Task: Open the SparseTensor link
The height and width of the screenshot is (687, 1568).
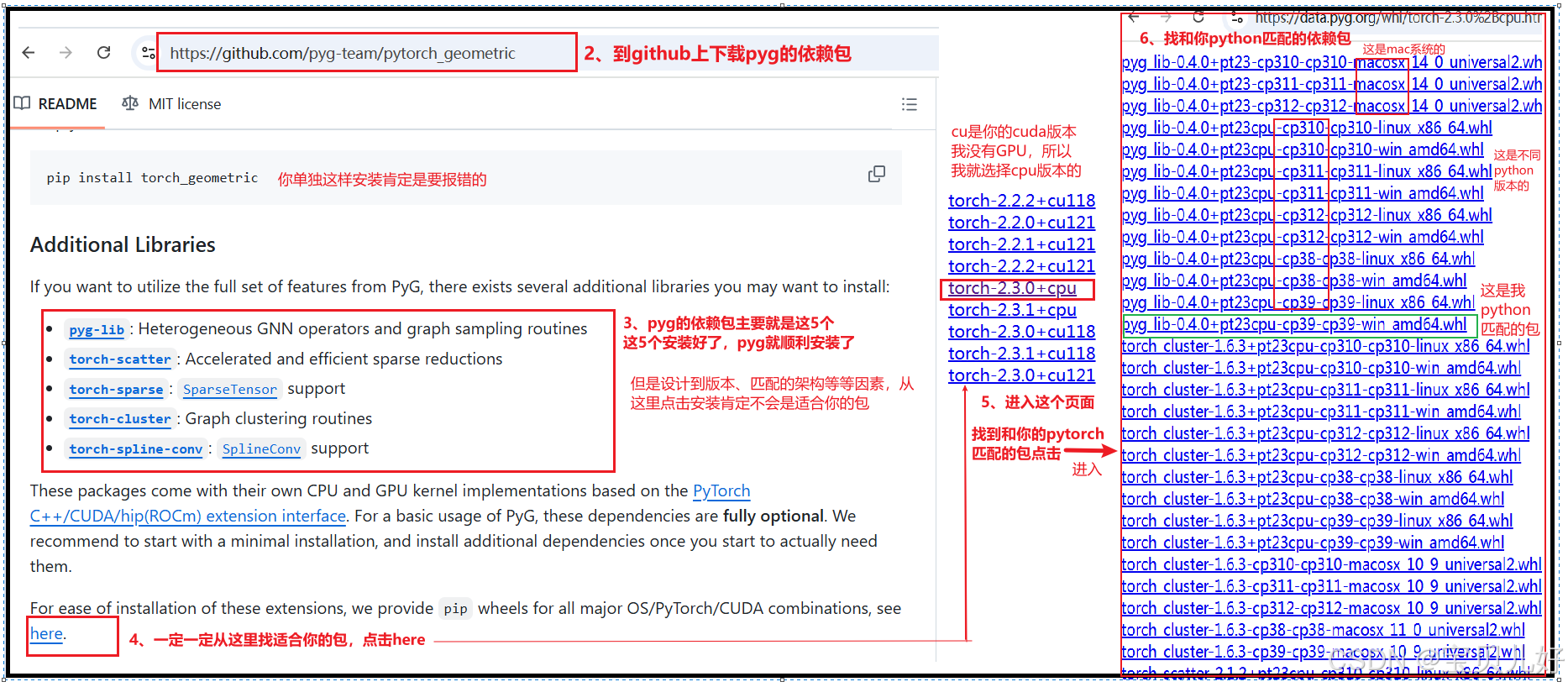Action: pyautogui.click(x=229, y=390)
